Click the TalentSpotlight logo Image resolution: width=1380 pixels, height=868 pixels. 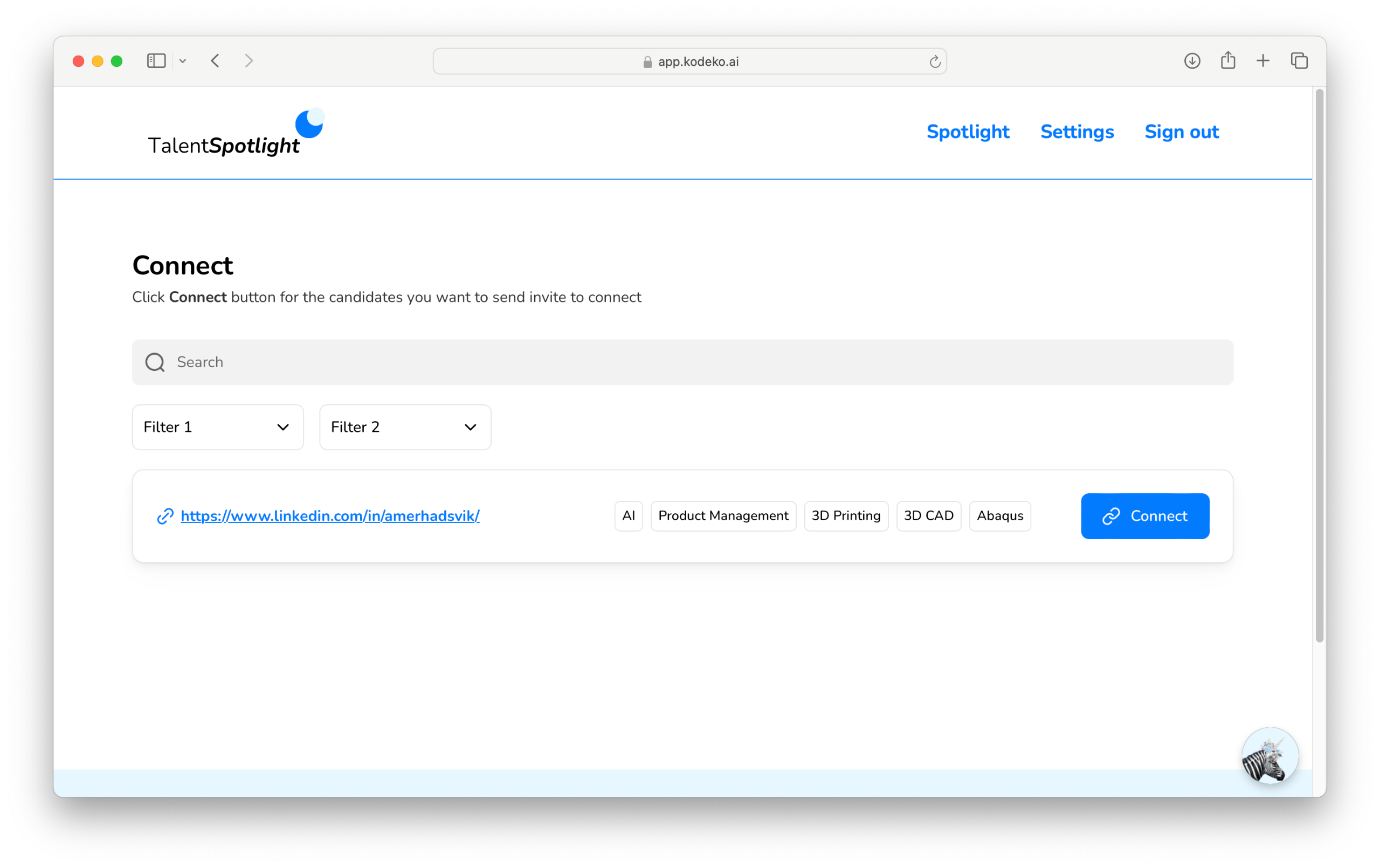(x=235, y=134)
